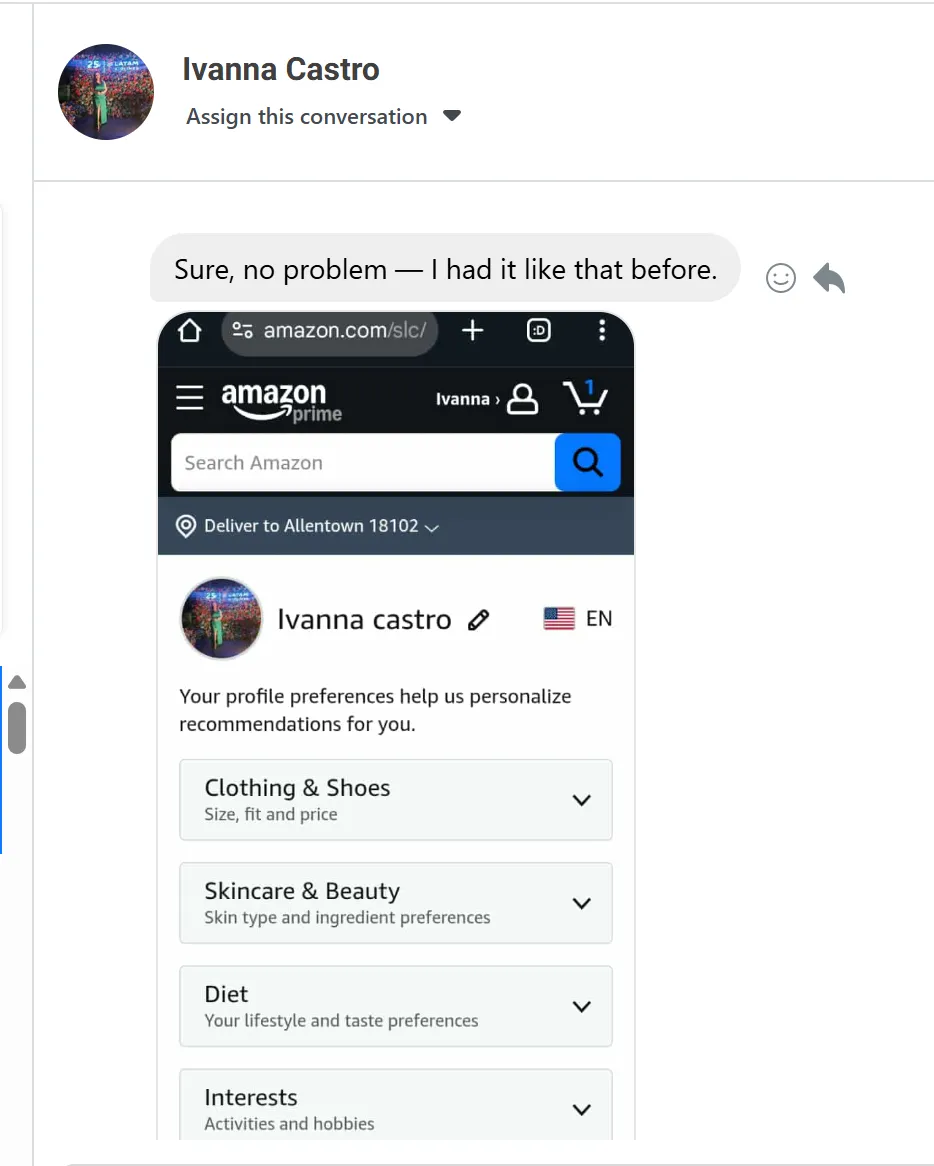Click the blue search magnifier button
This screenshot has width=934, height=1166.
pos(587,462)
